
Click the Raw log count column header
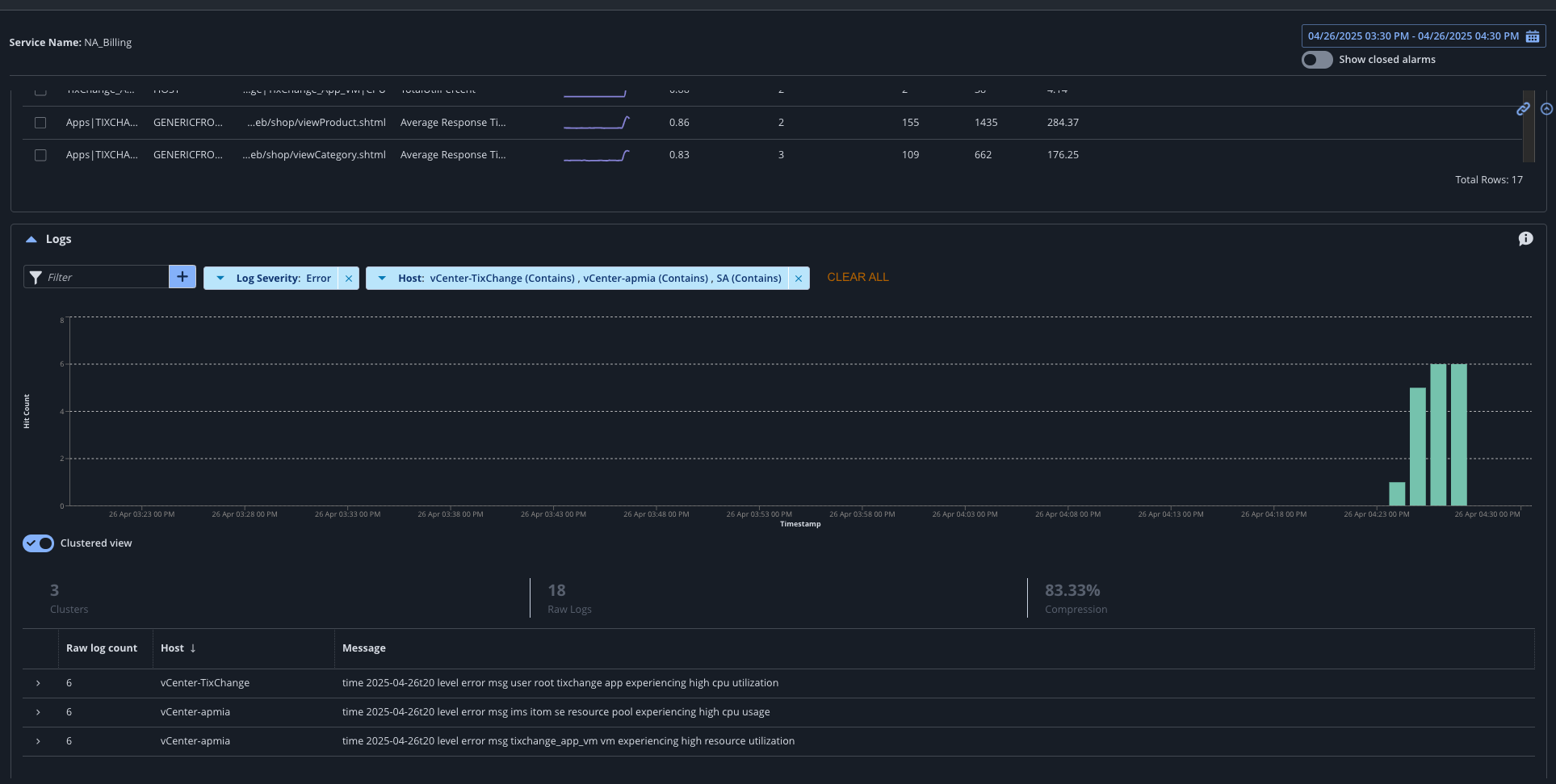[x=102, y=648]
